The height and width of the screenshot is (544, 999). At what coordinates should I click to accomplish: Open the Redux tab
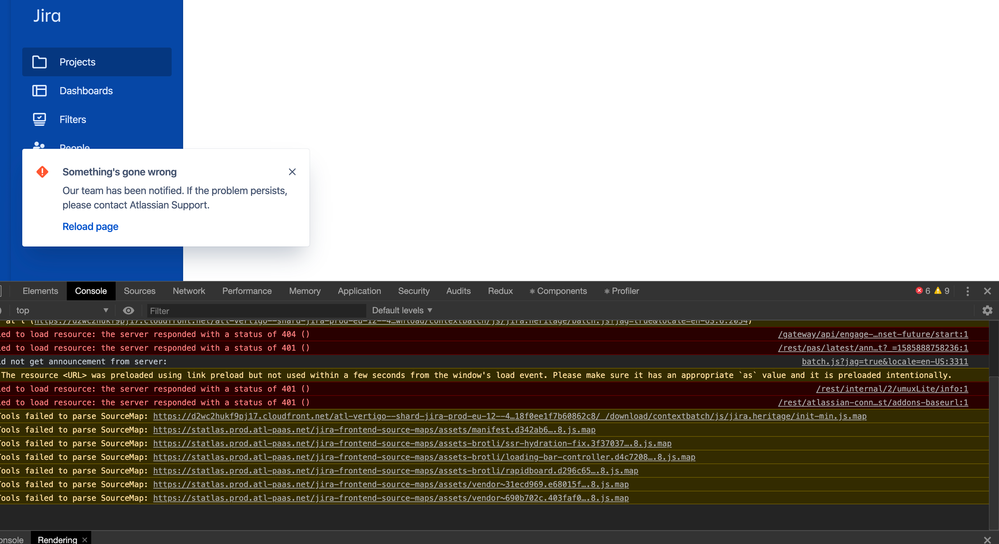(500, 291)
